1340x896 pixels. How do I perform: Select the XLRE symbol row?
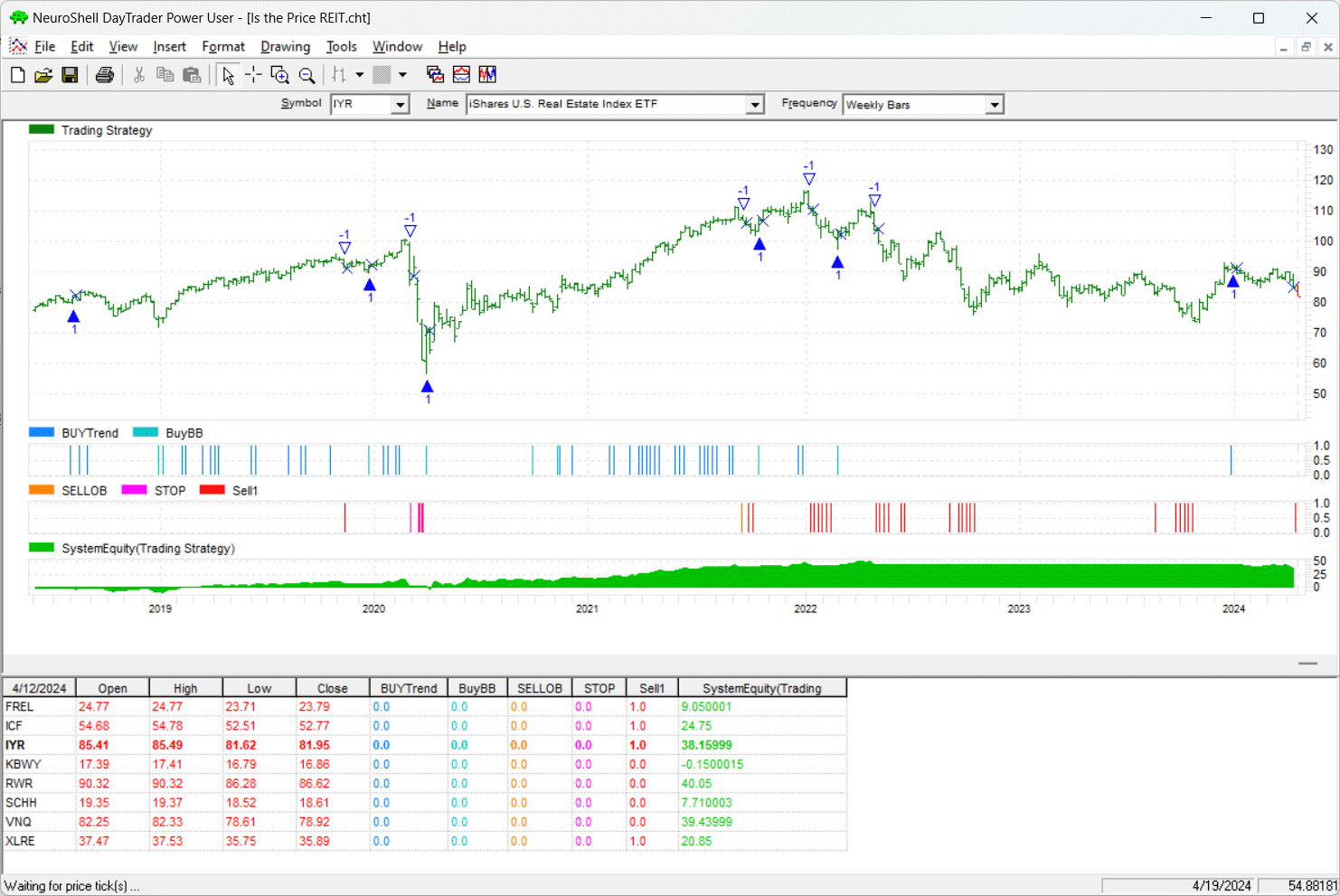point(425,841)
